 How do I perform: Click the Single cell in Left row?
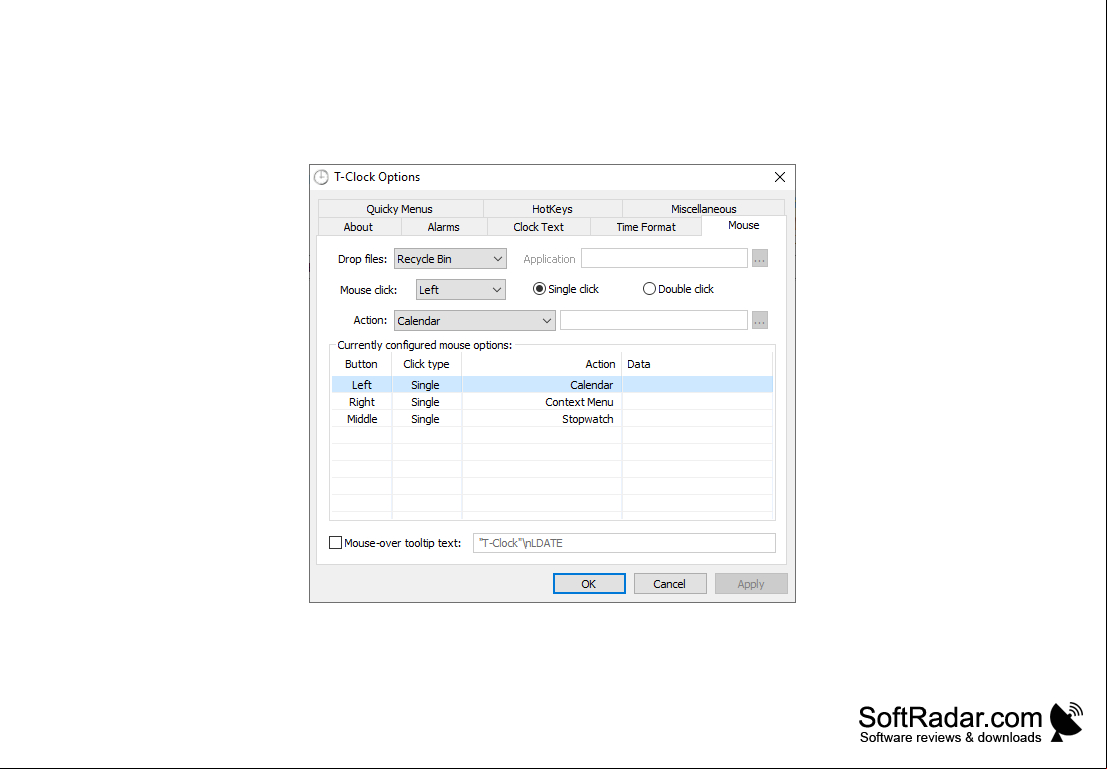click(426, 385)
